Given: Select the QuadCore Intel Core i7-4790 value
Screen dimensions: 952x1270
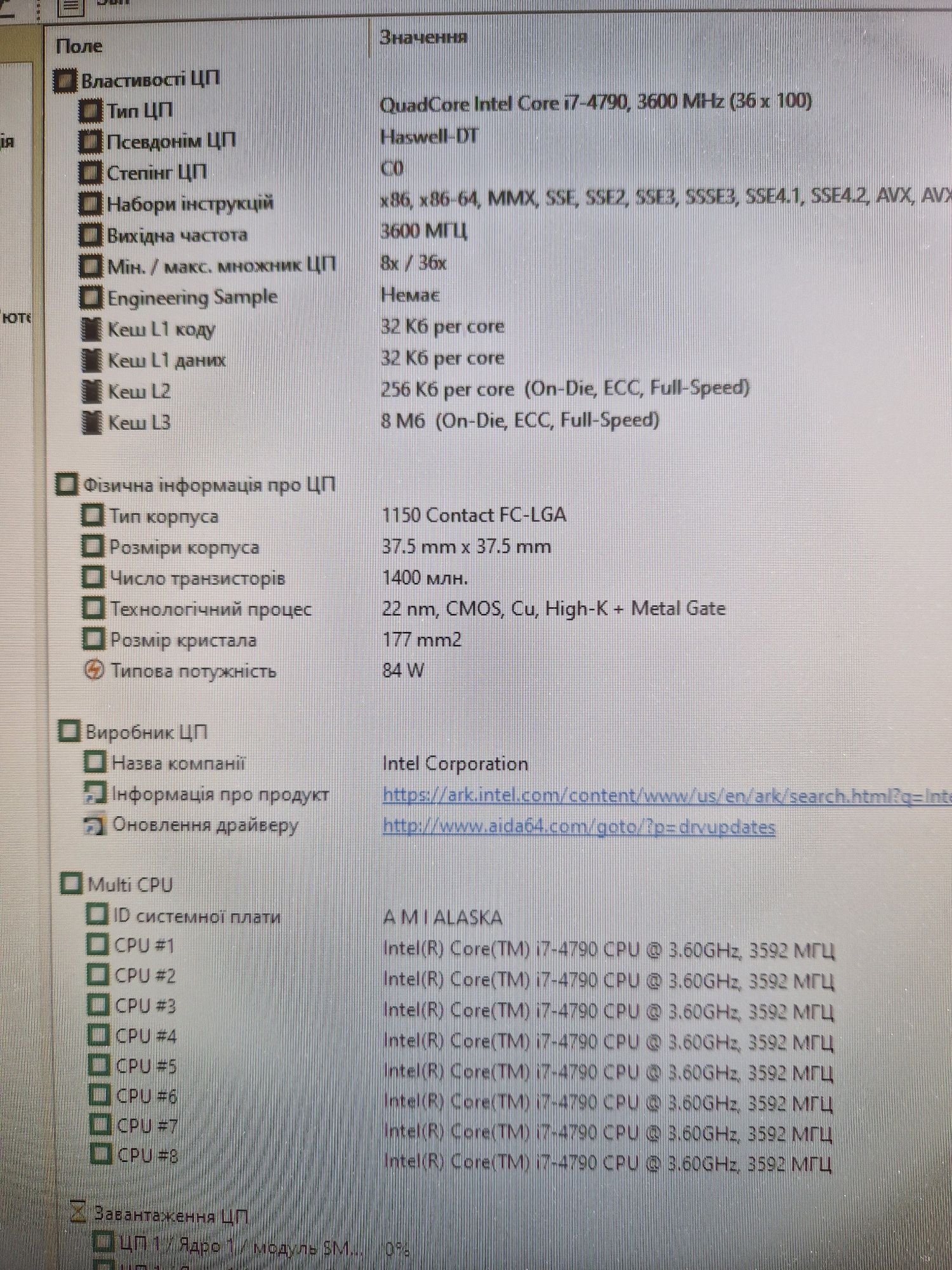Looking at the screenshot, I should tap(596, 102).
